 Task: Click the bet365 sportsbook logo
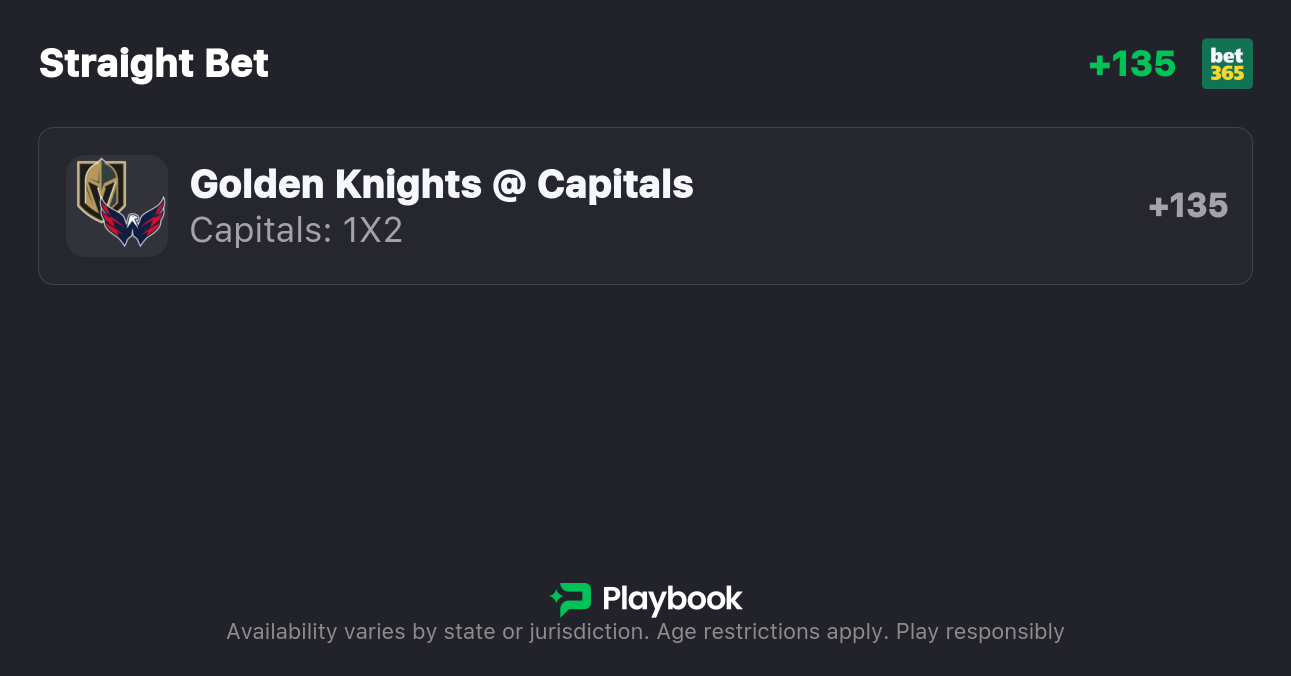(x=1227, y=64)
